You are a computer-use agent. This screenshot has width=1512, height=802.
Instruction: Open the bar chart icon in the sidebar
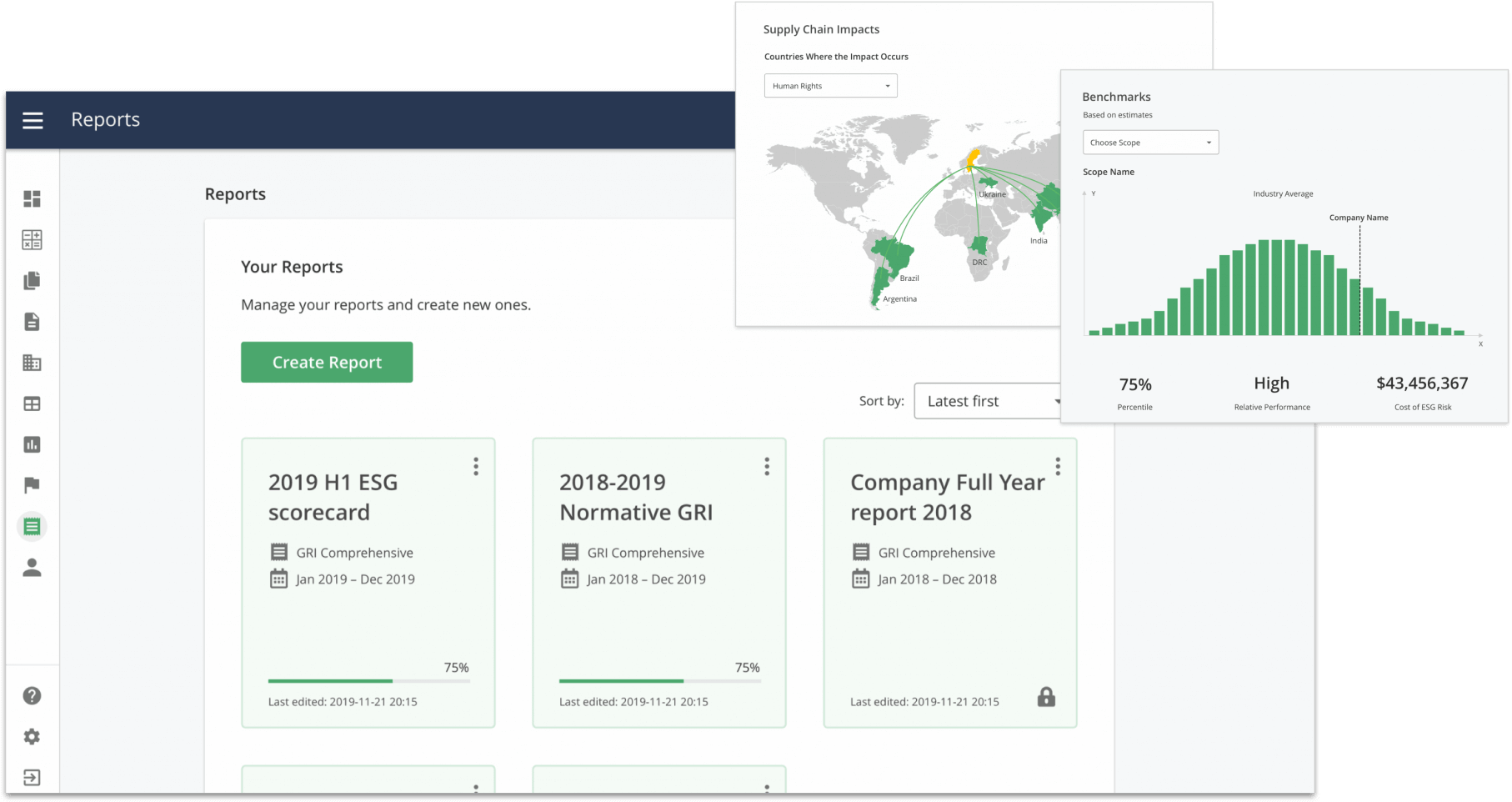(32, 444)
